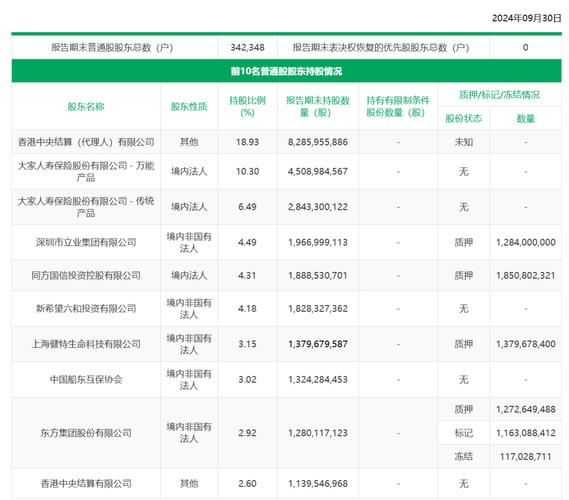
Task: Select 香港中央结算有限公司 in last row
Action: (86, 483)
